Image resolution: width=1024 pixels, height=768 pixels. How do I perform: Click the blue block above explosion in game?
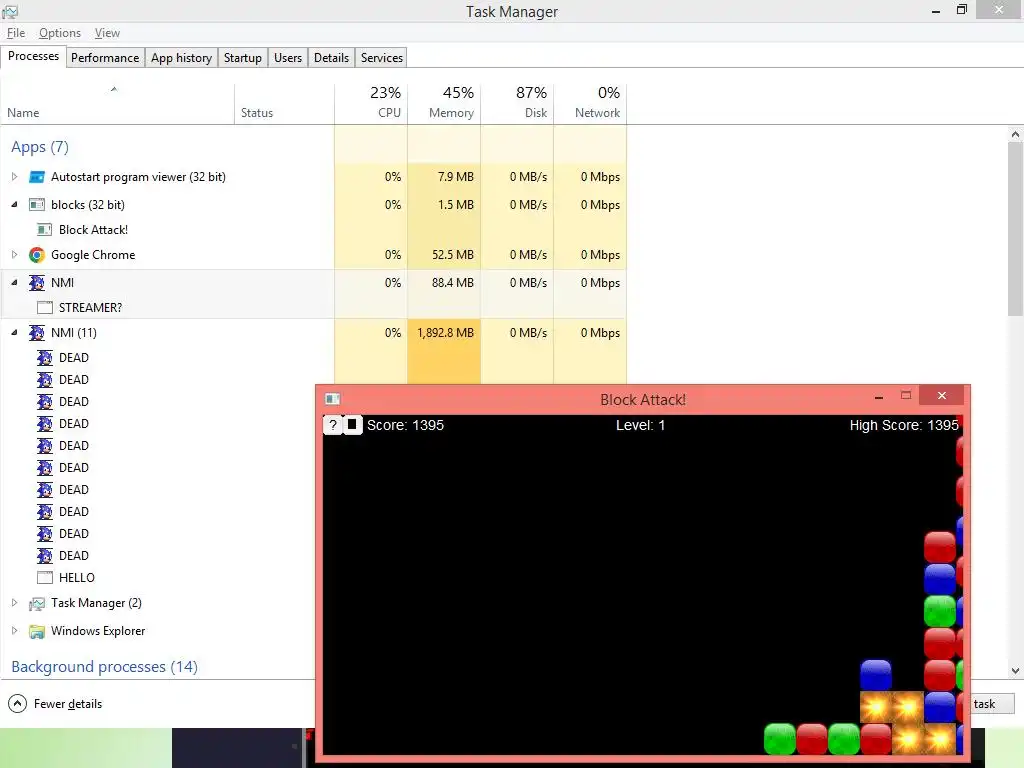[x=876, y=675]
